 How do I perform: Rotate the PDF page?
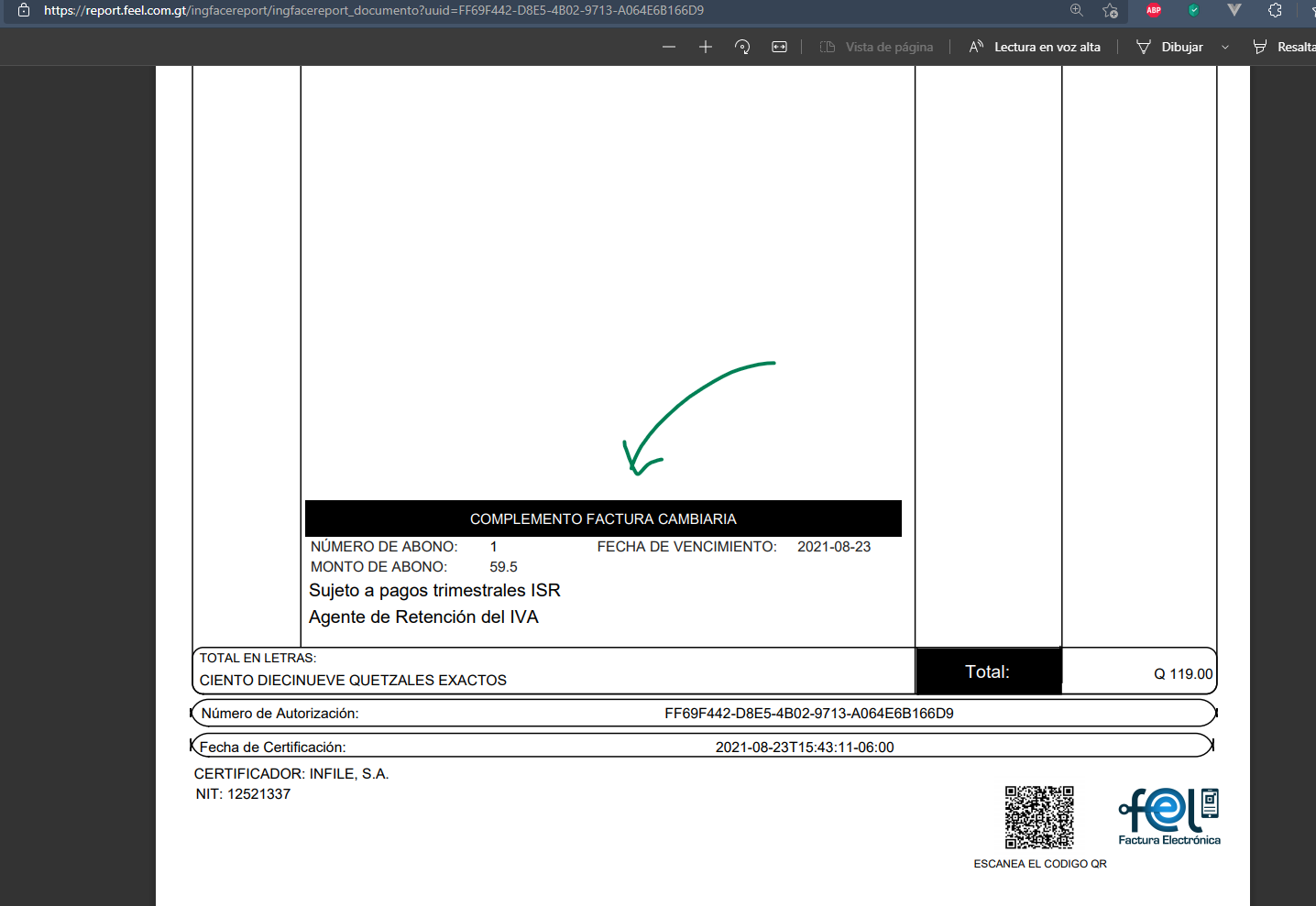tap(742, 47)
